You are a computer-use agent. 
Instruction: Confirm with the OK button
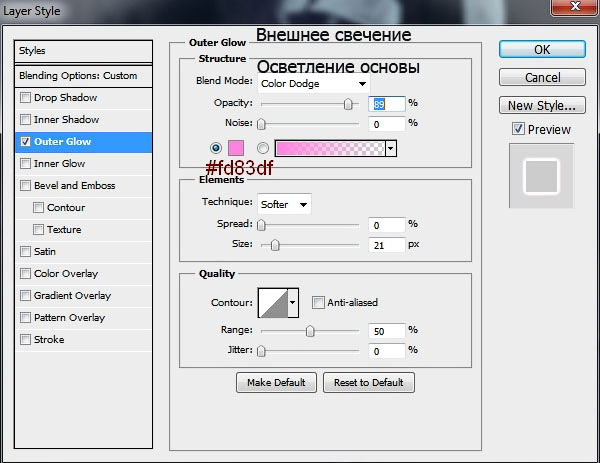pos(542,49)
